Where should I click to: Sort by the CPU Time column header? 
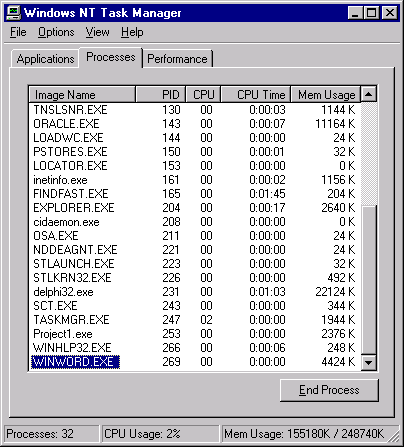pos(255,95)
